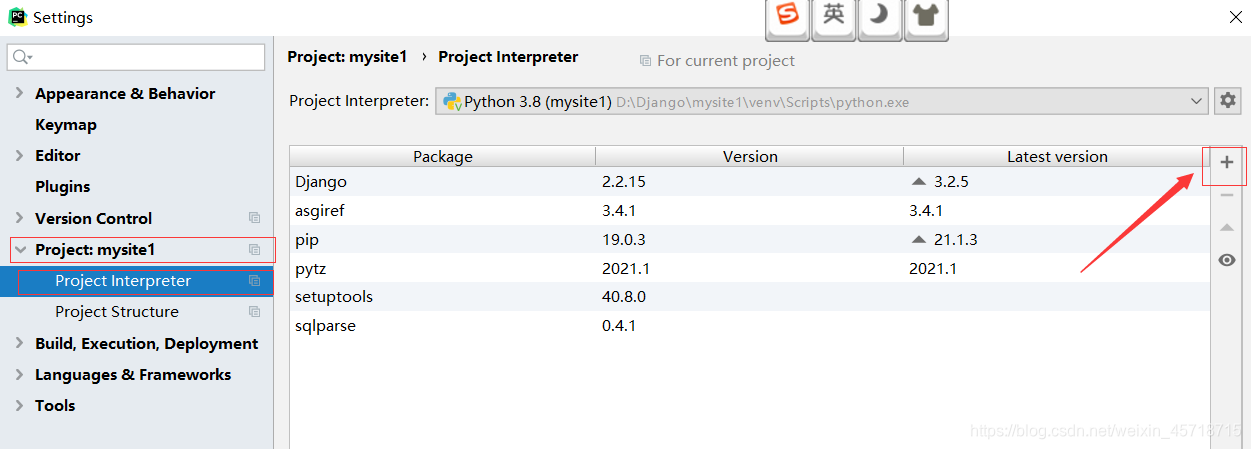The width and height of the screenshot is (1251, 449).
Task: Click the shirt skin icon in IME toolbar
Action: (926, 16)
